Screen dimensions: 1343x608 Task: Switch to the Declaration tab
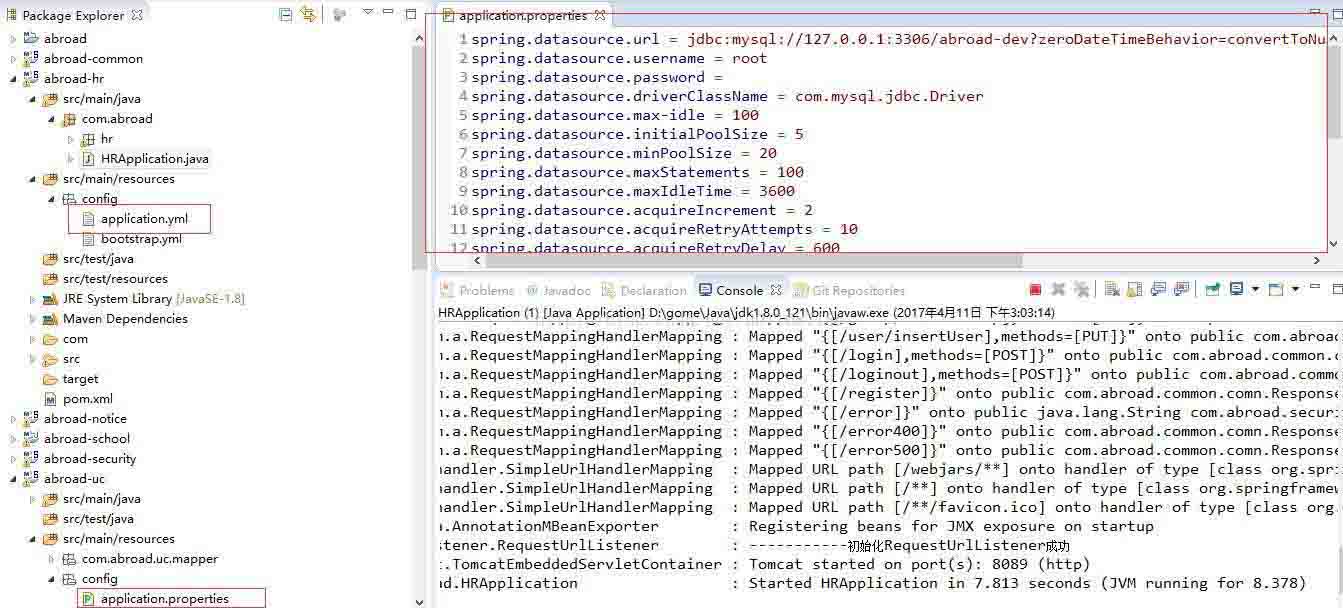pos(644,290)
